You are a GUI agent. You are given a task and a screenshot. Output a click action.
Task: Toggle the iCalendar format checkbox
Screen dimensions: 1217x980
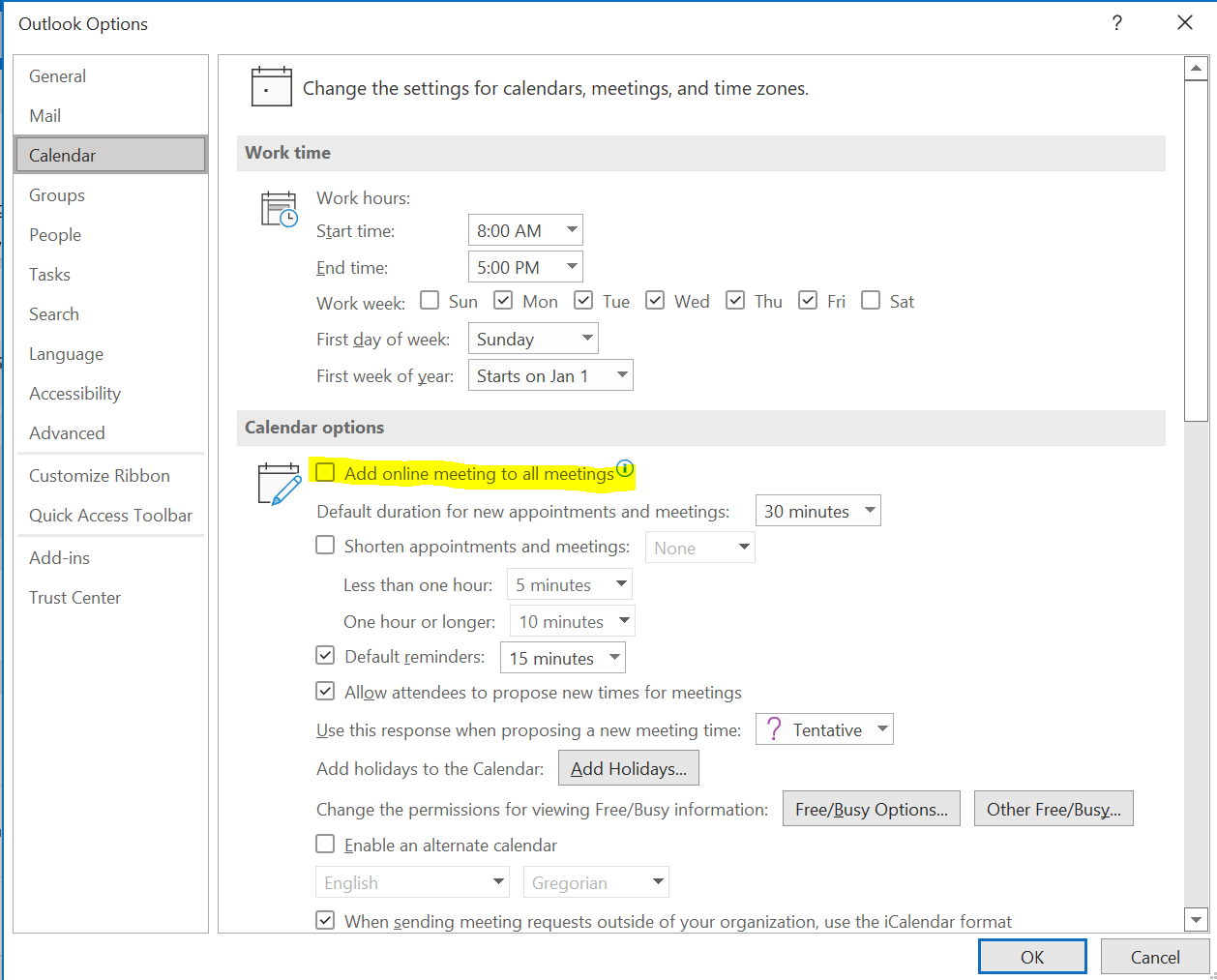(325, 920)
